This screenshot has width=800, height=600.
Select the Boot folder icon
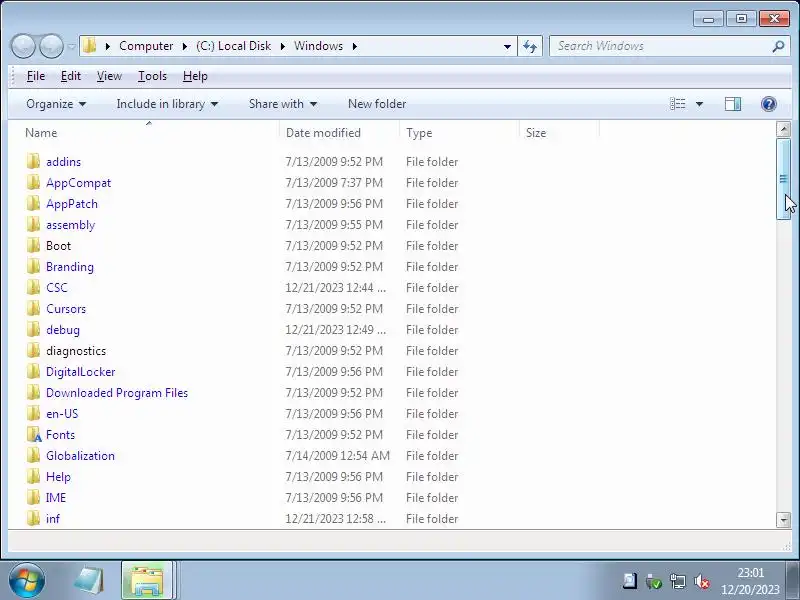33,245
